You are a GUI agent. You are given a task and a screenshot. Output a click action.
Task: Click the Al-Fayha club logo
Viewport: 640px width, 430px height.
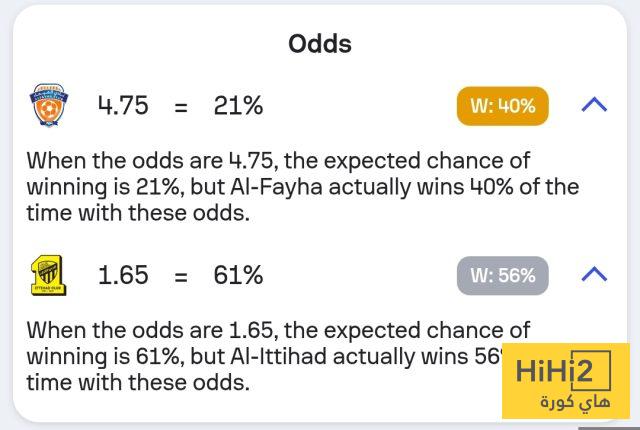point(47,105)
